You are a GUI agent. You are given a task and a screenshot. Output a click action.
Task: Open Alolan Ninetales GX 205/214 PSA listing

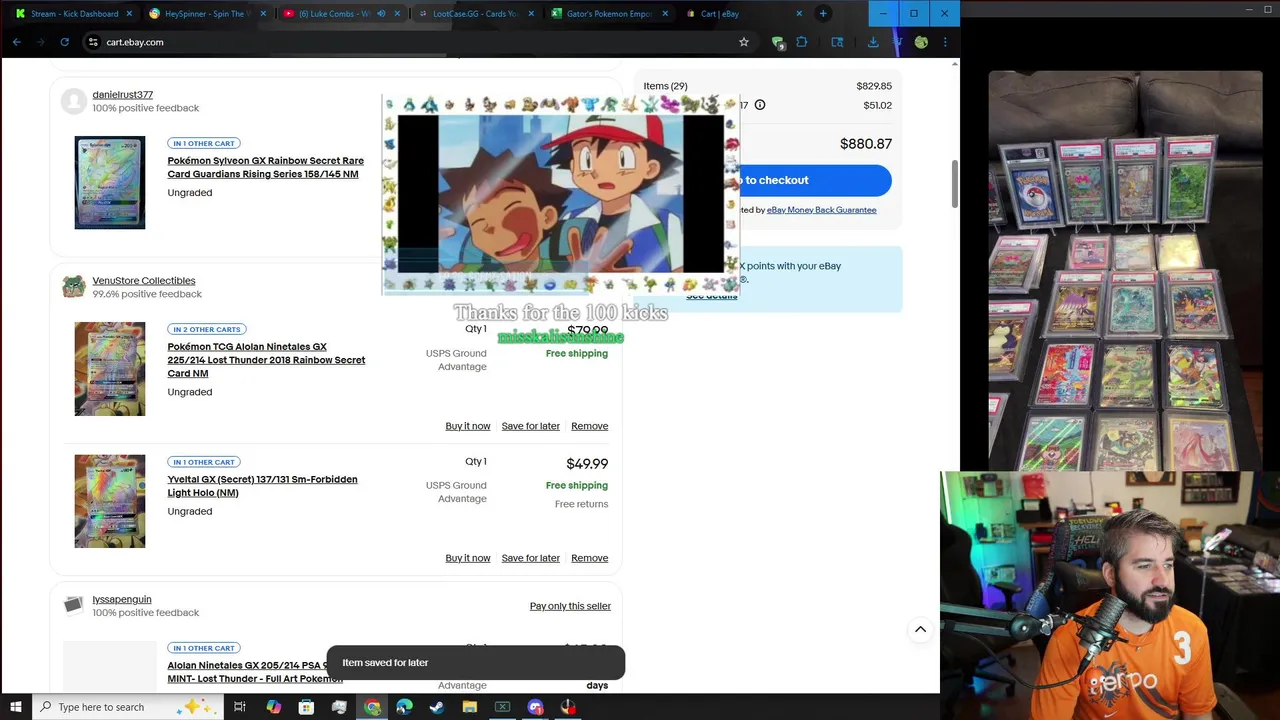point(255,672)
